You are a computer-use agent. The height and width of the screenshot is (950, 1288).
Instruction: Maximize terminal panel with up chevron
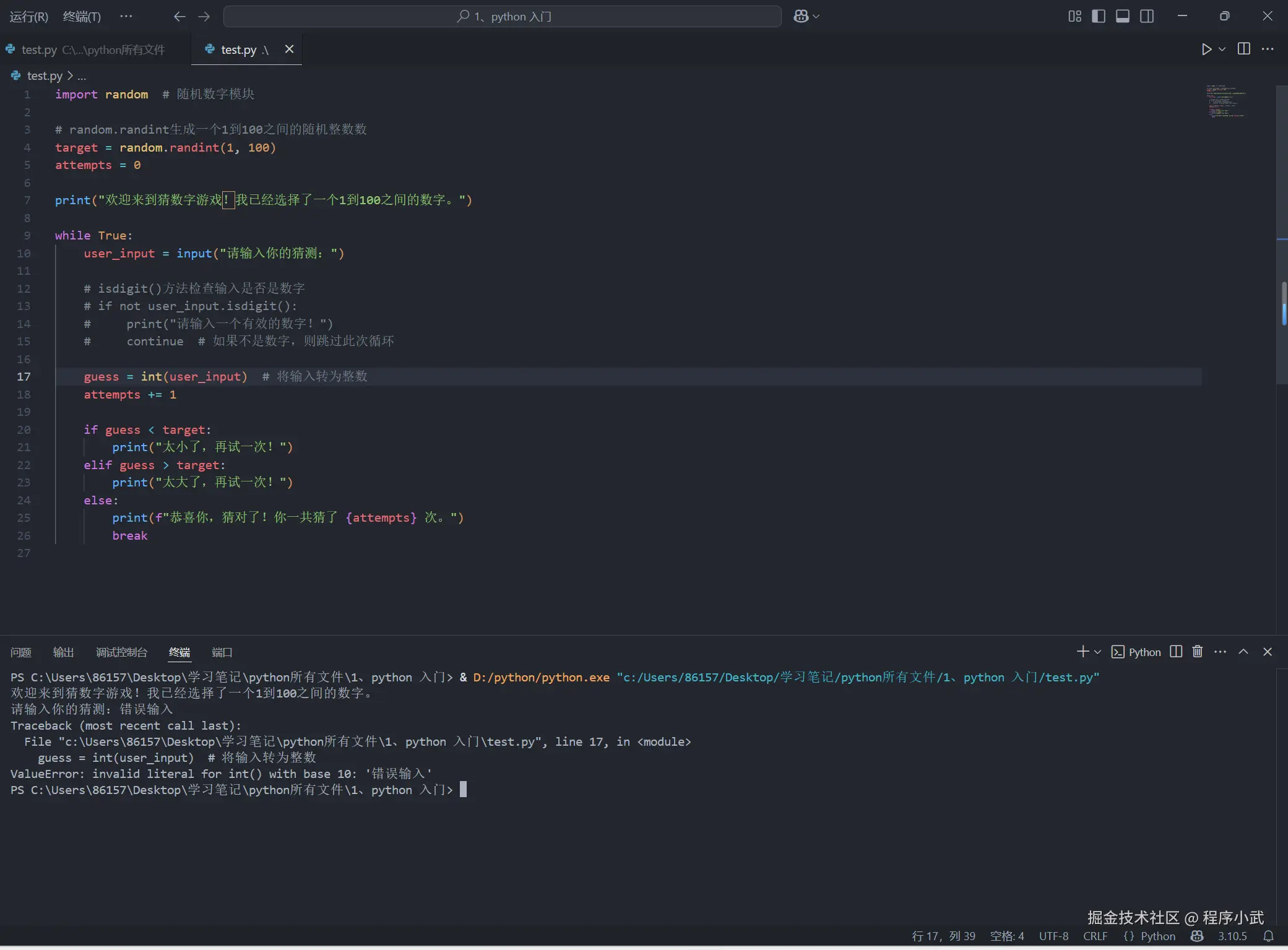tap(1243, 652)
